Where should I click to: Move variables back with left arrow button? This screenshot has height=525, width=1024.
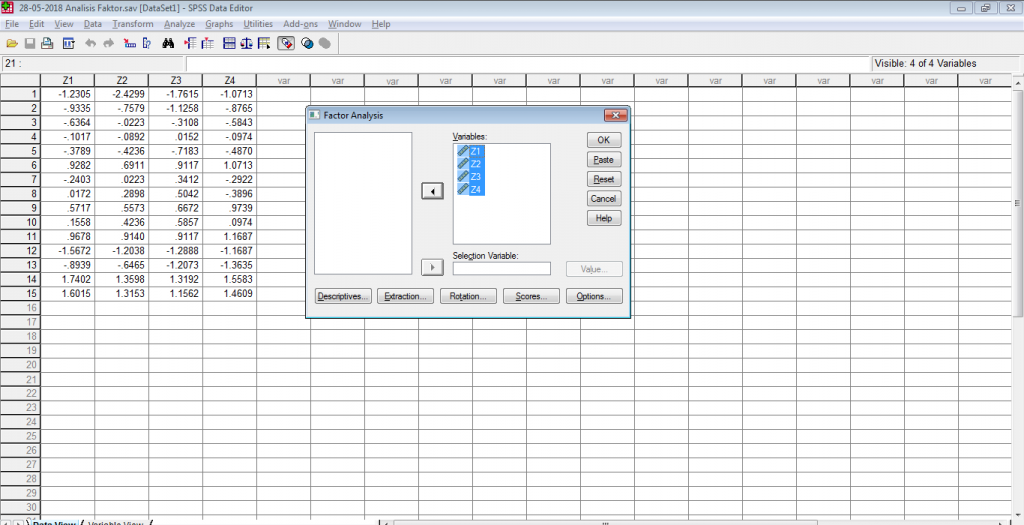[432, 191]
